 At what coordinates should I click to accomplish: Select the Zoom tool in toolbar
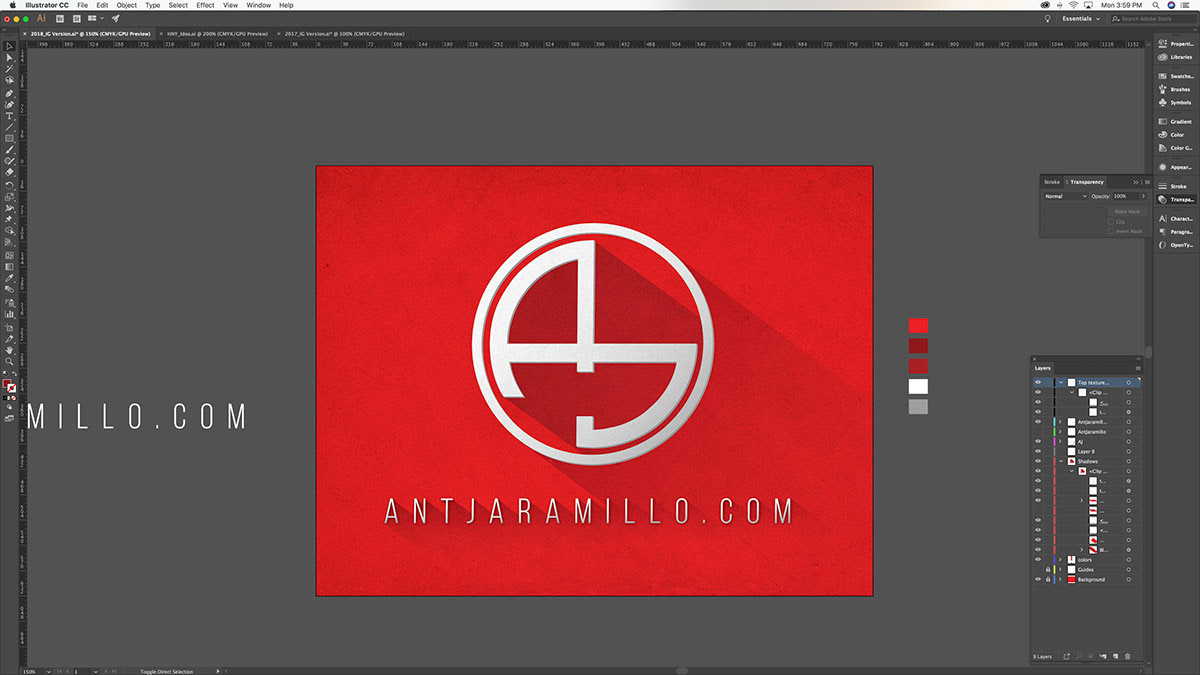coord(10,362)
